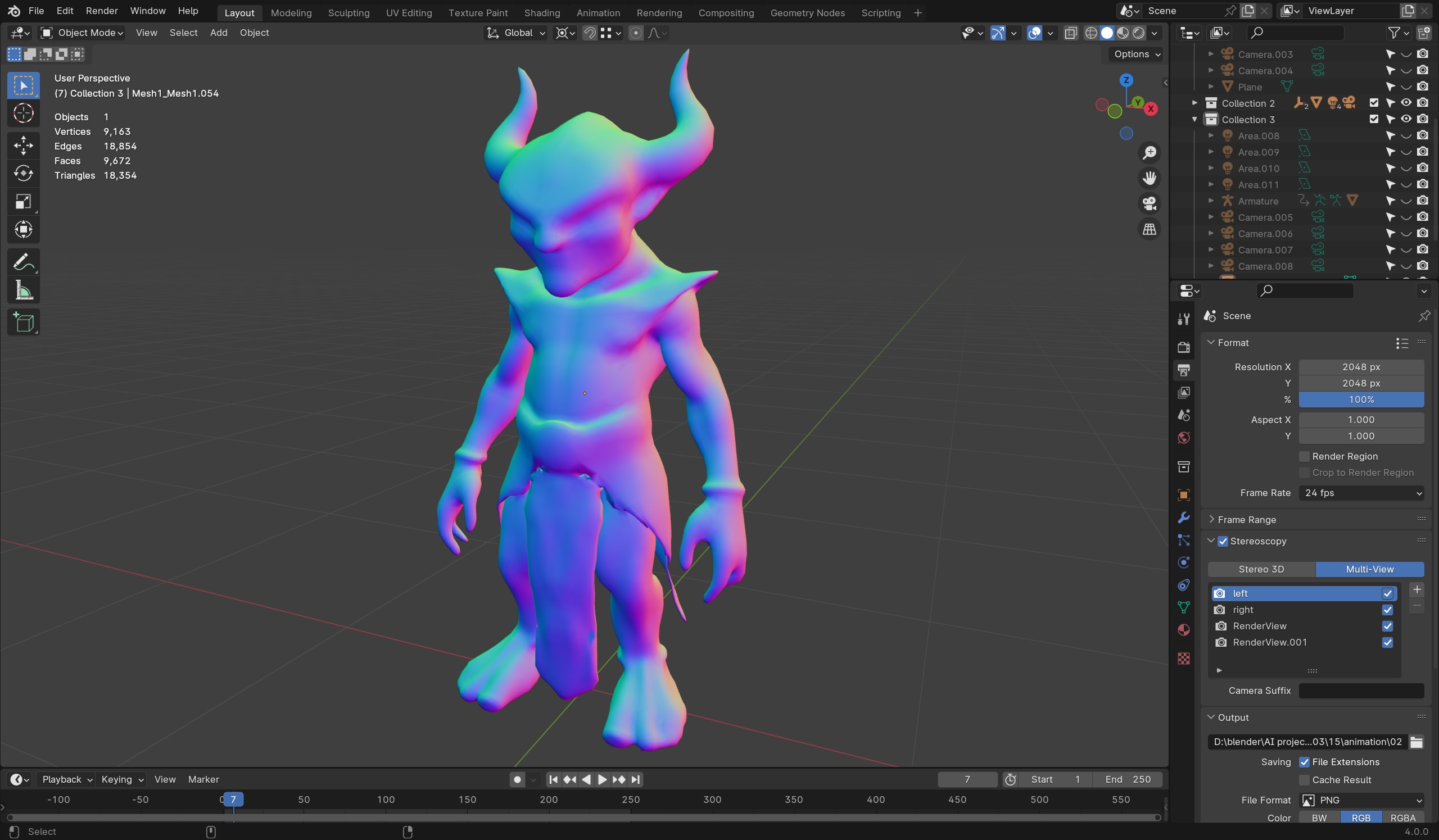The width and height of the screenshot is (1439, 840).
Task: Open the Material properties tab
Action: (x=1183, y=630)
